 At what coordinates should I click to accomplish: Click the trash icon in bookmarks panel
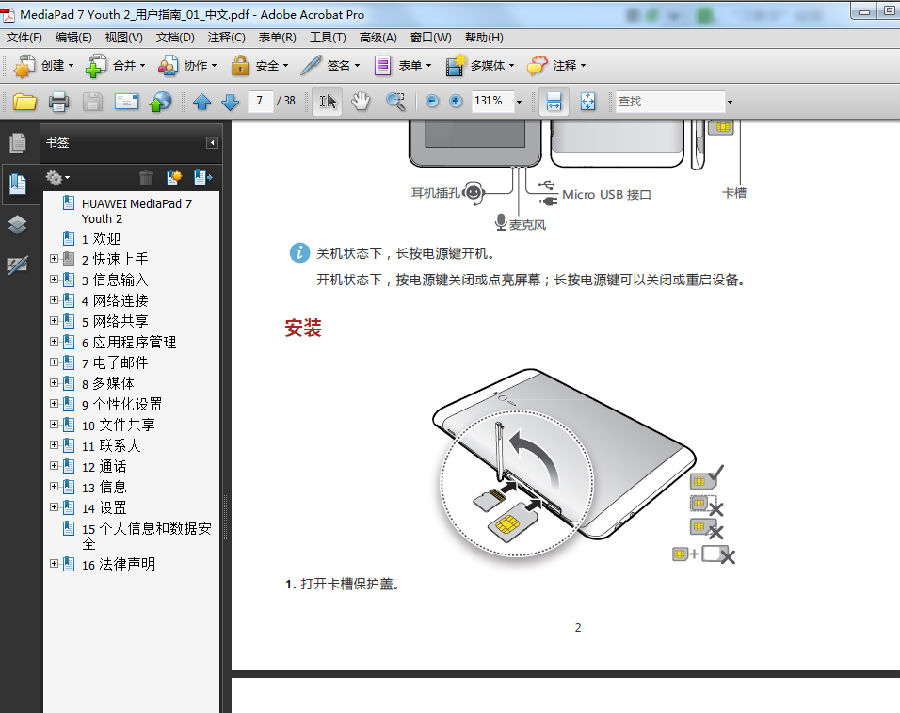(145, 177)
